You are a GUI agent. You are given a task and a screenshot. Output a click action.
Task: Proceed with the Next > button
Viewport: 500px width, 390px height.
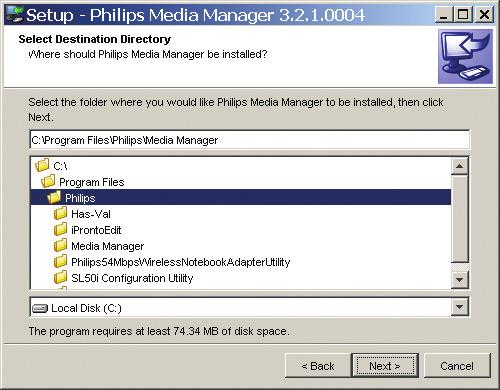385,366
